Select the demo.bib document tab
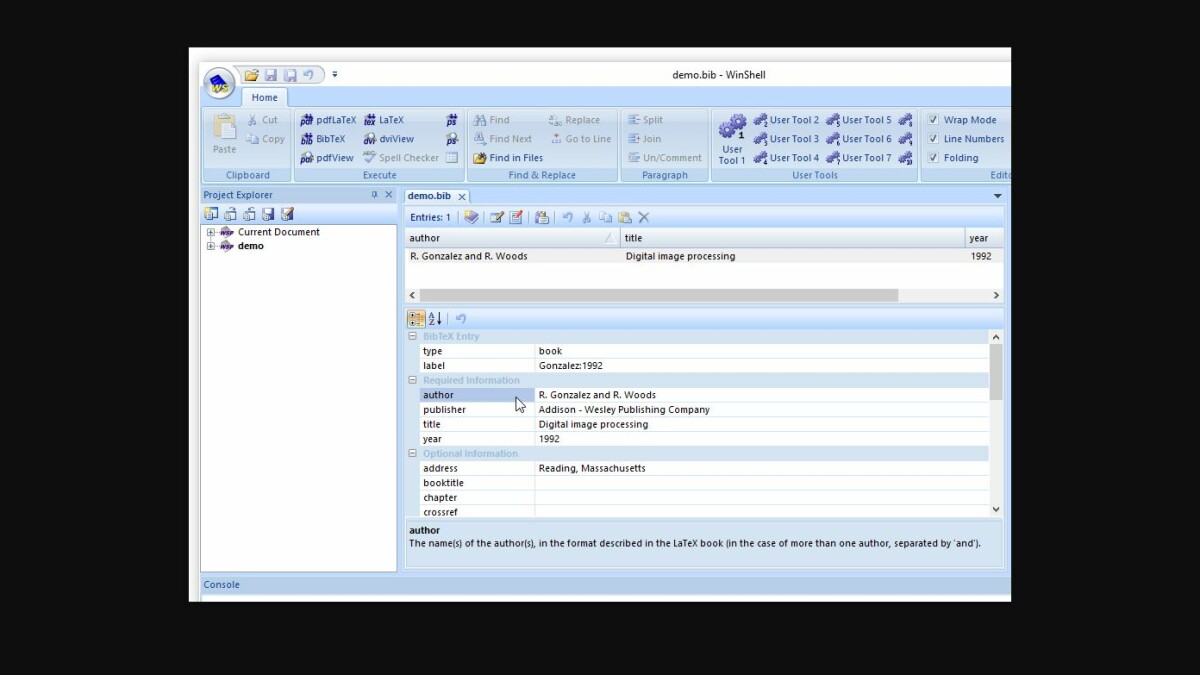 [x=429, y=196]
